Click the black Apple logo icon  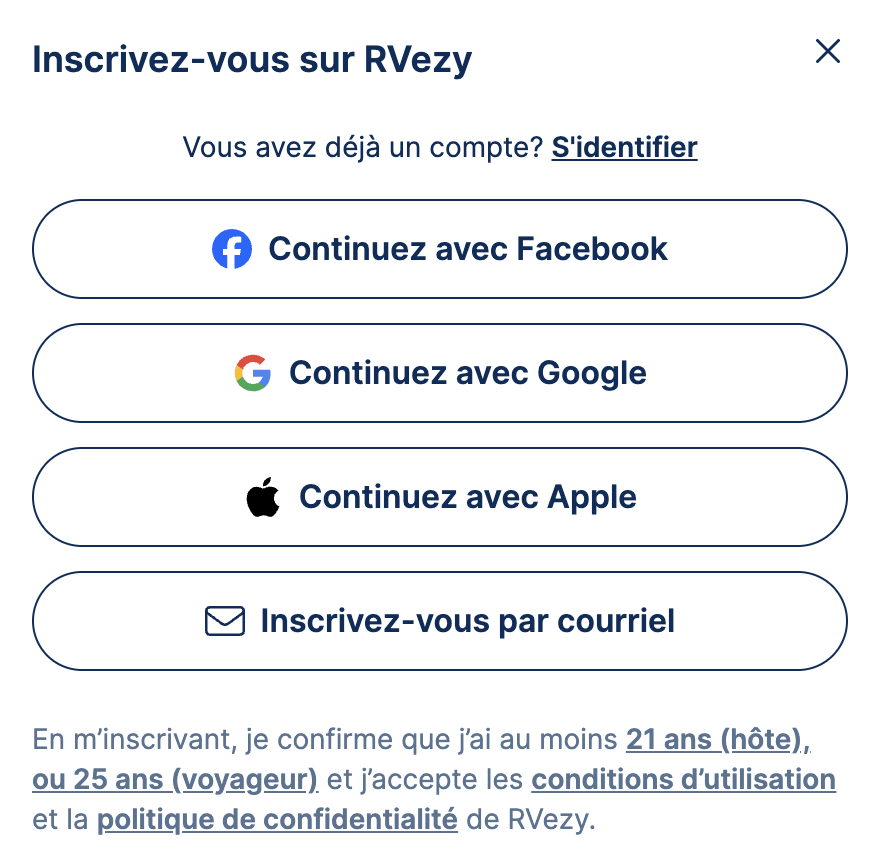click(x=263, y=497)
